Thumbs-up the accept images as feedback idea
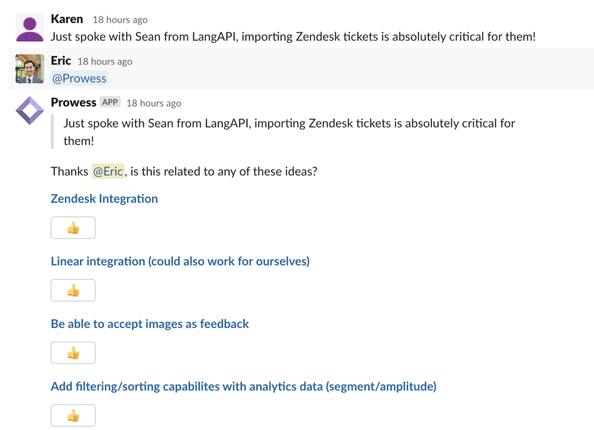594x430 pixels. (73, 353)
